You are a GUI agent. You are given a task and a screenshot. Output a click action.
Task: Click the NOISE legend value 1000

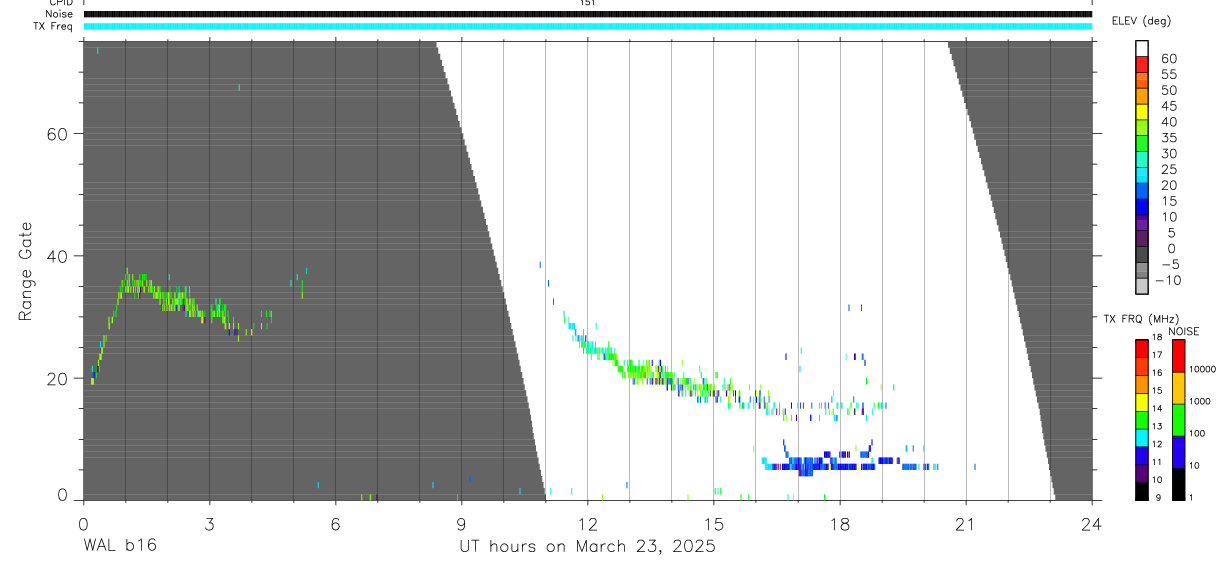[1201, 402]
